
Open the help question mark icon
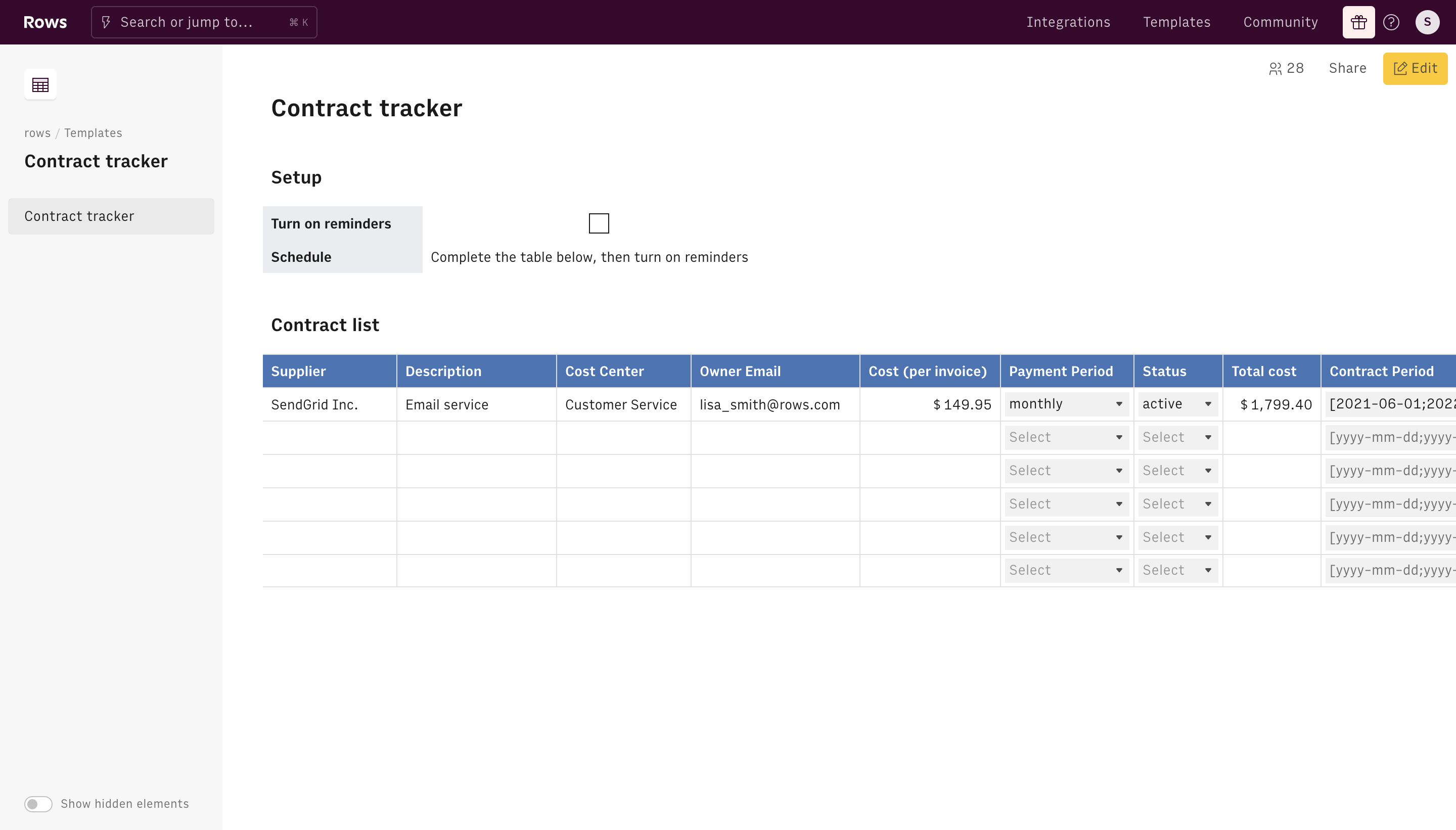click(1391, 22)
